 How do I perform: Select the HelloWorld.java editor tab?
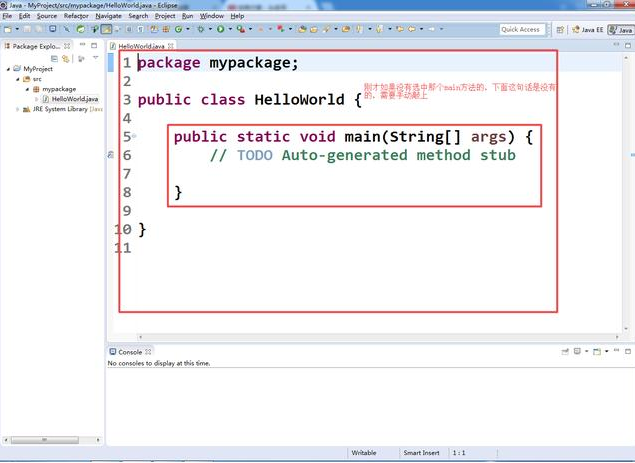141,46
